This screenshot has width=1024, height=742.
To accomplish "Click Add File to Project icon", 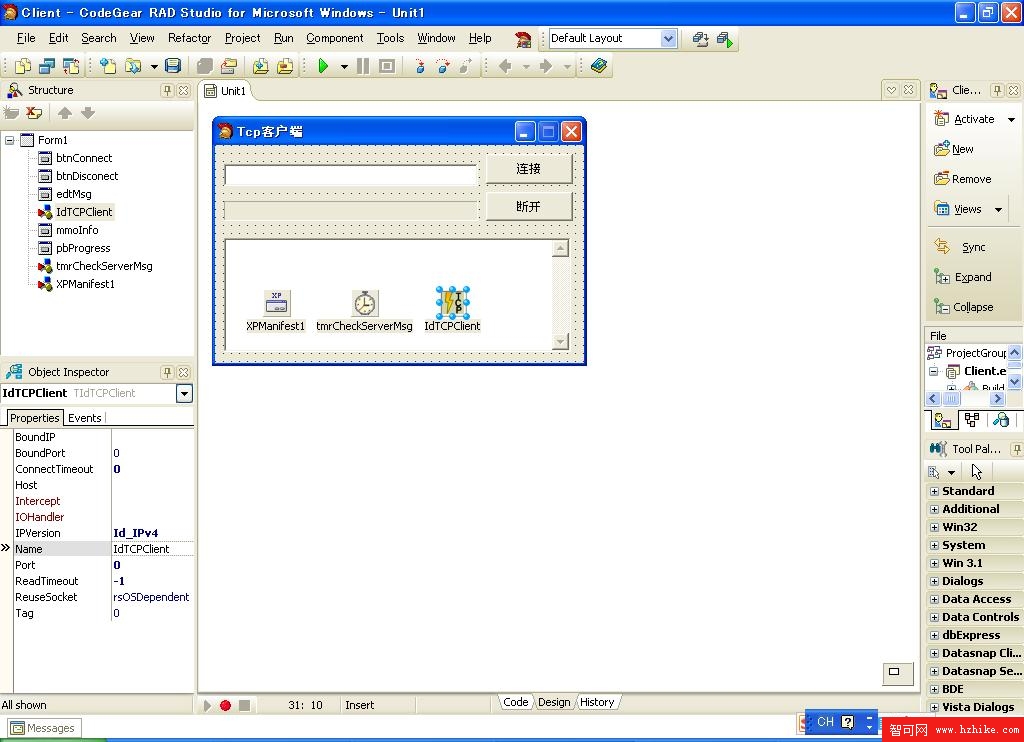I will point(261,66).
